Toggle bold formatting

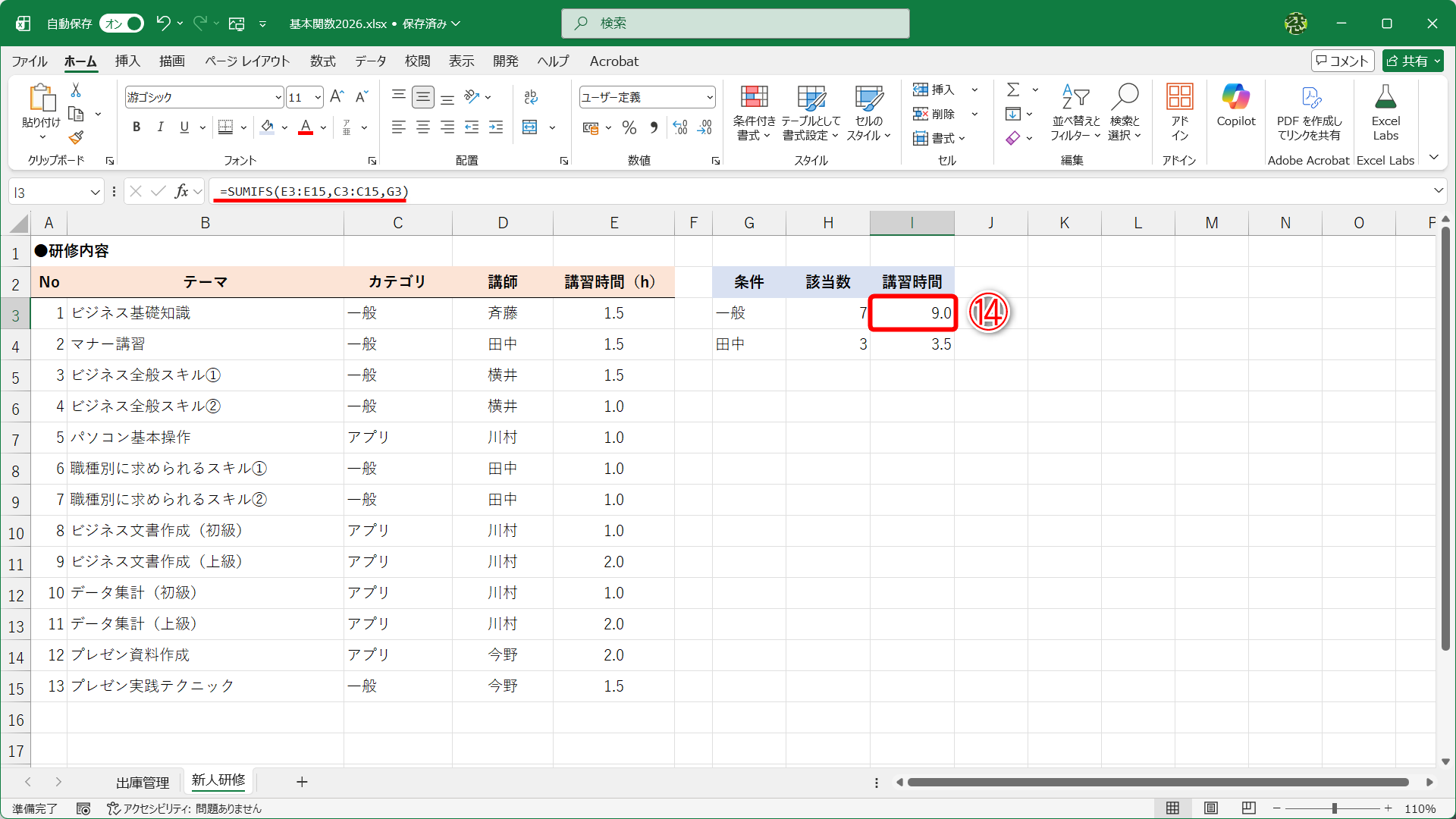click(136, 127)
